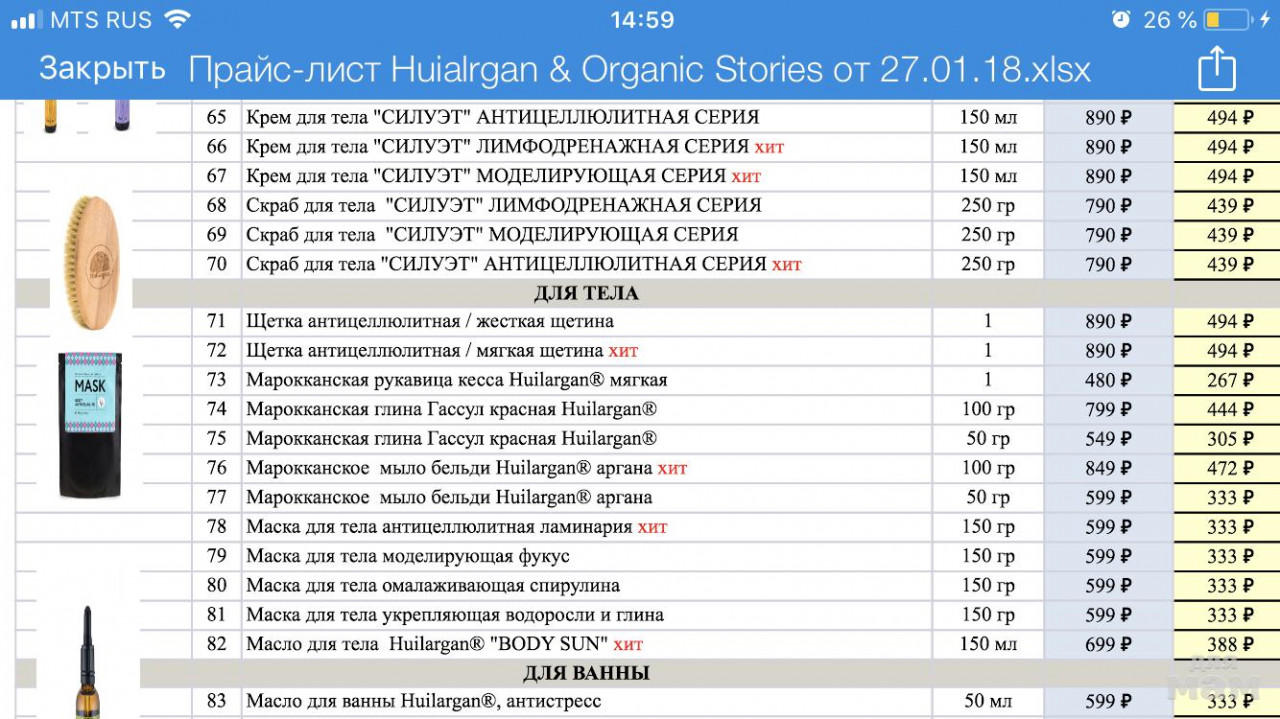Tap the Wi-Fi icon in status bar
Screen dimensions: 1280x719
click(x=177, y=20)
